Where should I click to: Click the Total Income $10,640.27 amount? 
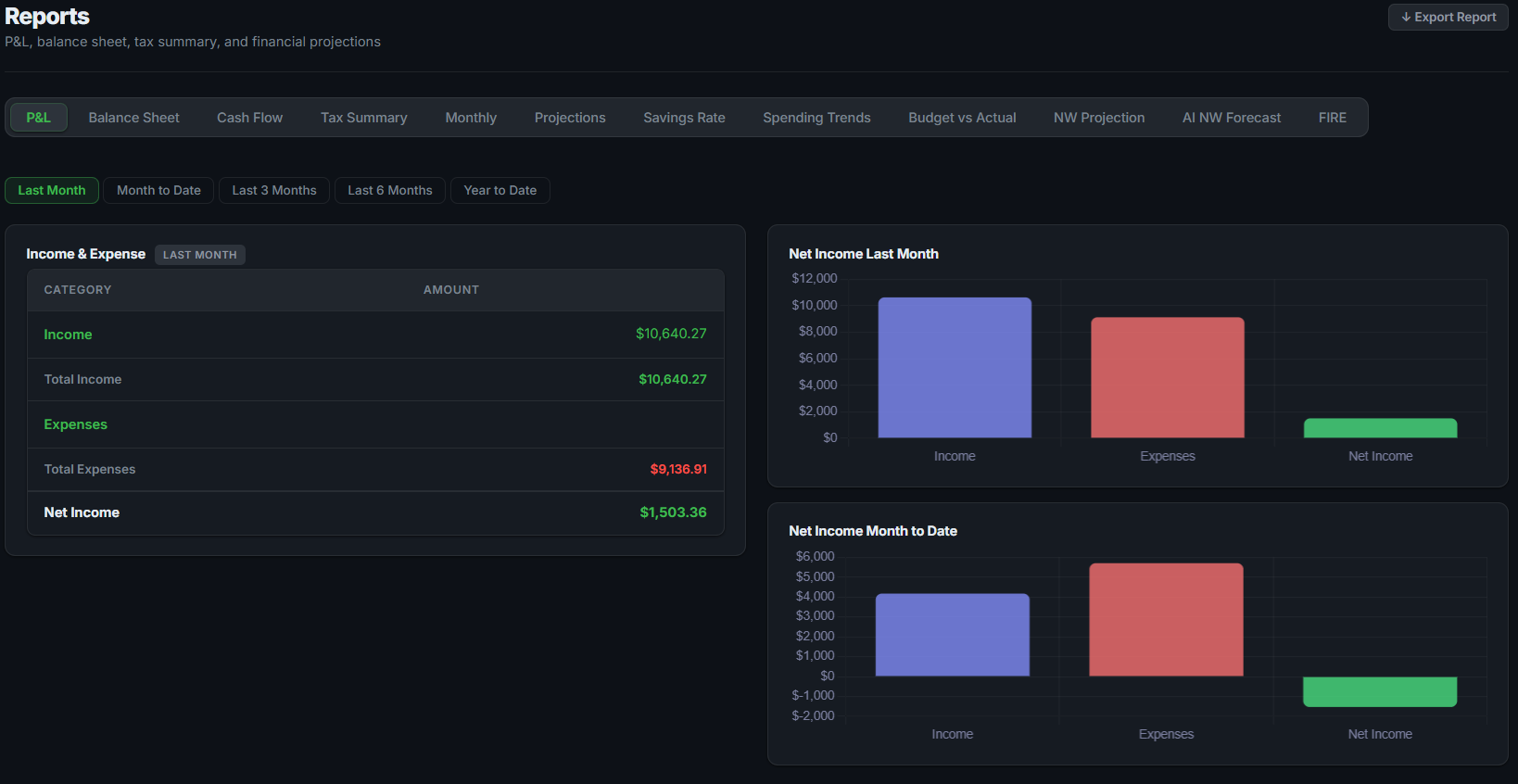coord(673,379)
